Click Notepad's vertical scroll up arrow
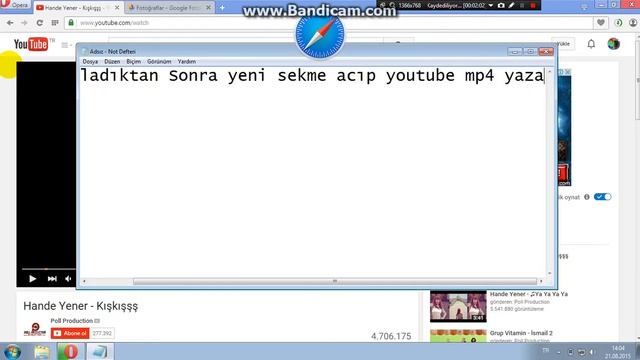640x360 pixels. [549, 72]
